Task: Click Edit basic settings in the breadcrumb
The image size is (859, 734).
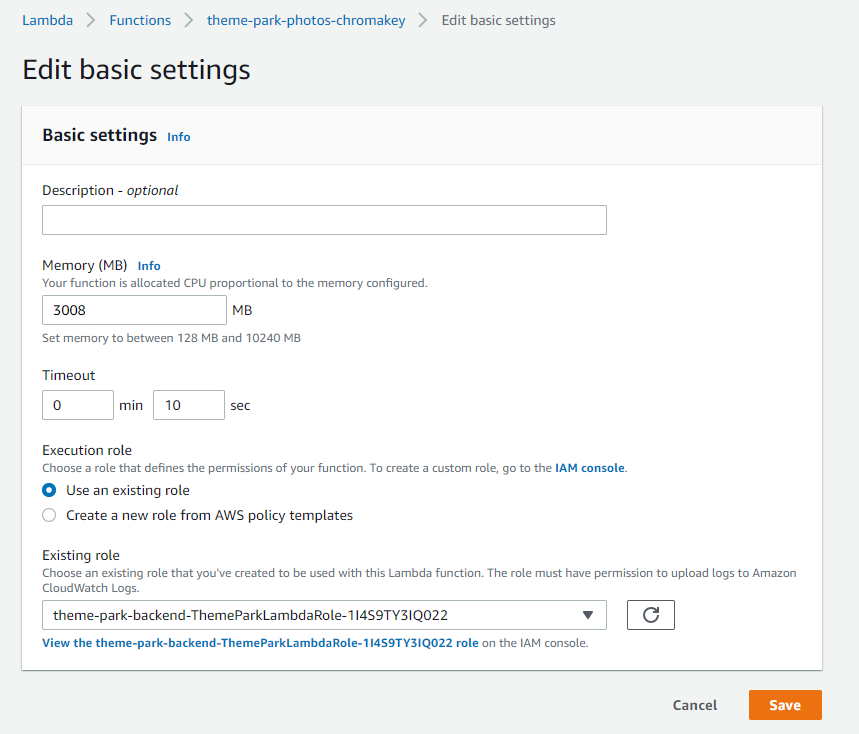Action: pyautogui.click(x=498, y=19)
